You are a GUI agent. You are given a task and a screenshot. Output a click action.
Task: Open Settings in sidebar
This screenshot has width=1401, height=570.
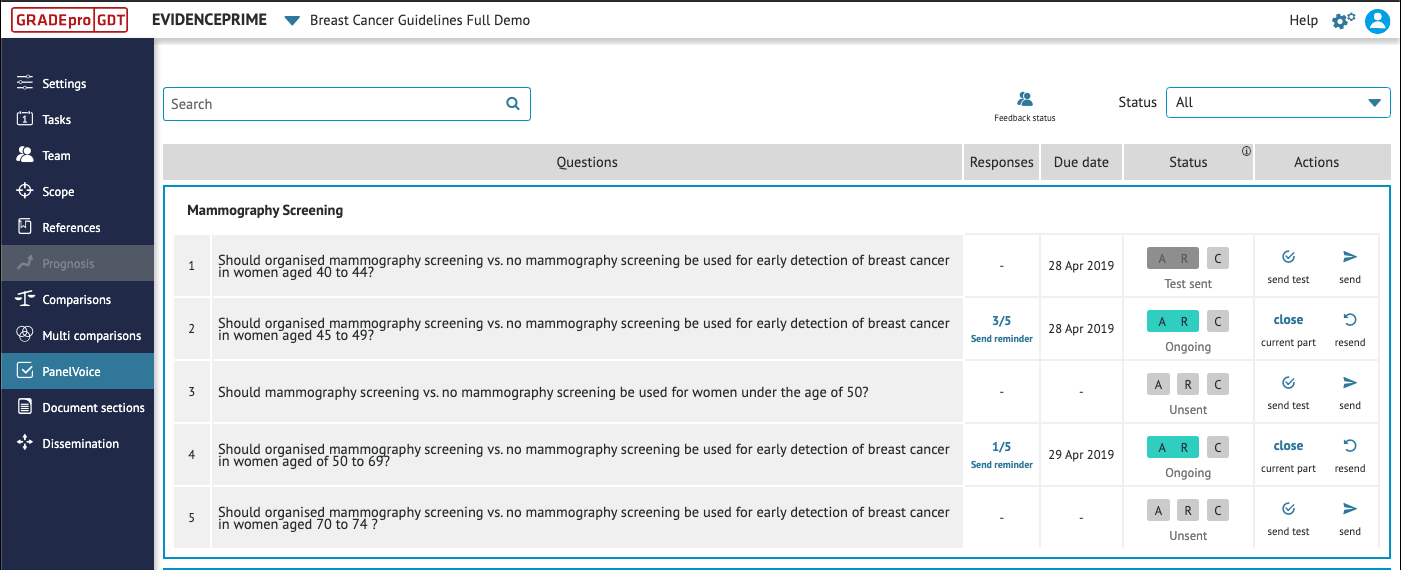77,84
